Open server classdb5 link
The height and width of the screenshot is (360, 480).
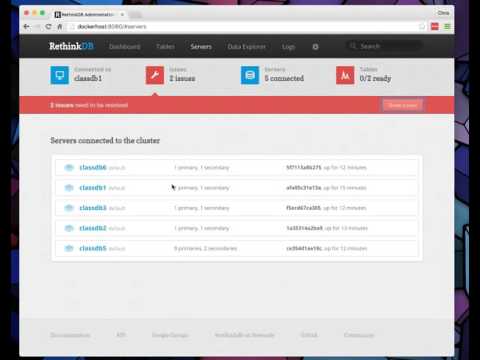tap(93, 248)
